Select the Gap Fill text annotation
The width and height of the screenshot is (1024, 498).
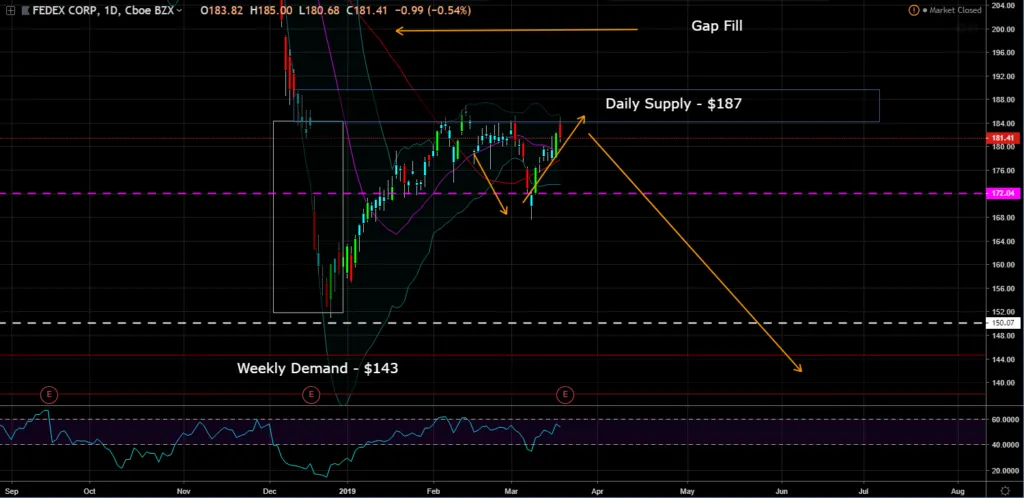pos(716,26)
